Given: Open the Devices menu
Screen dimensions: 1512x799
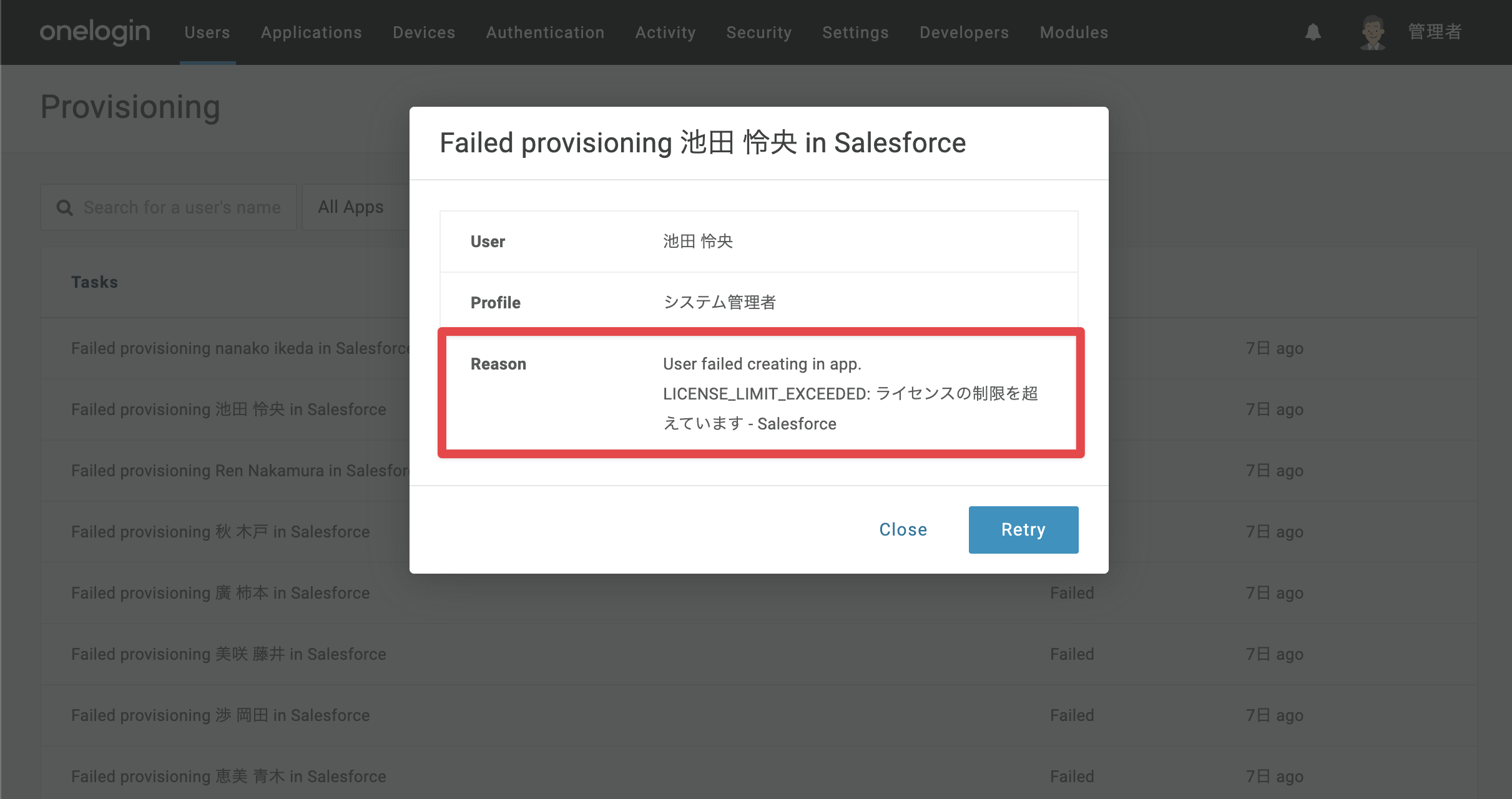Looking at the screenshot, I should pos(424,32).
